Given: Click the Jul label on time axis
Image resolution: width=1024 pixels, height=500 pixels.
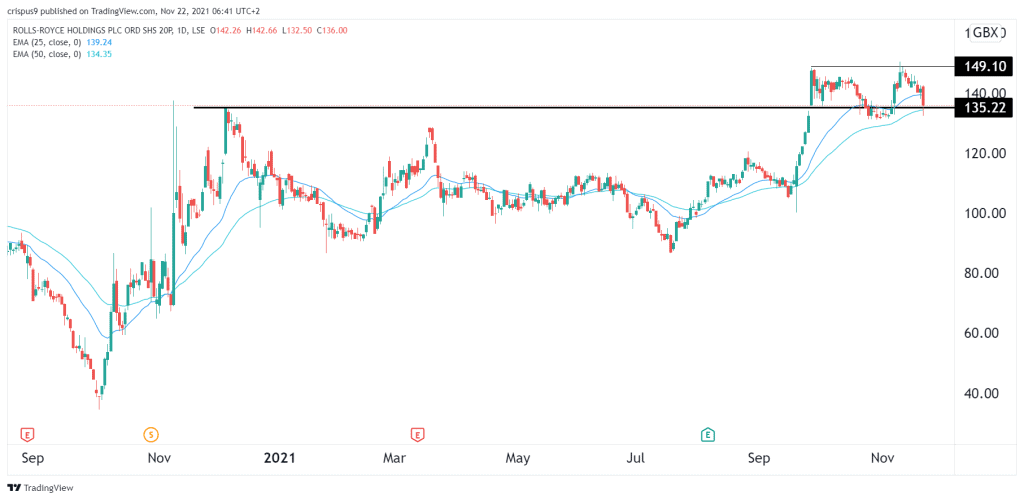Looking at the screenshot, I should pyautogui.click(x=637, y=458).
